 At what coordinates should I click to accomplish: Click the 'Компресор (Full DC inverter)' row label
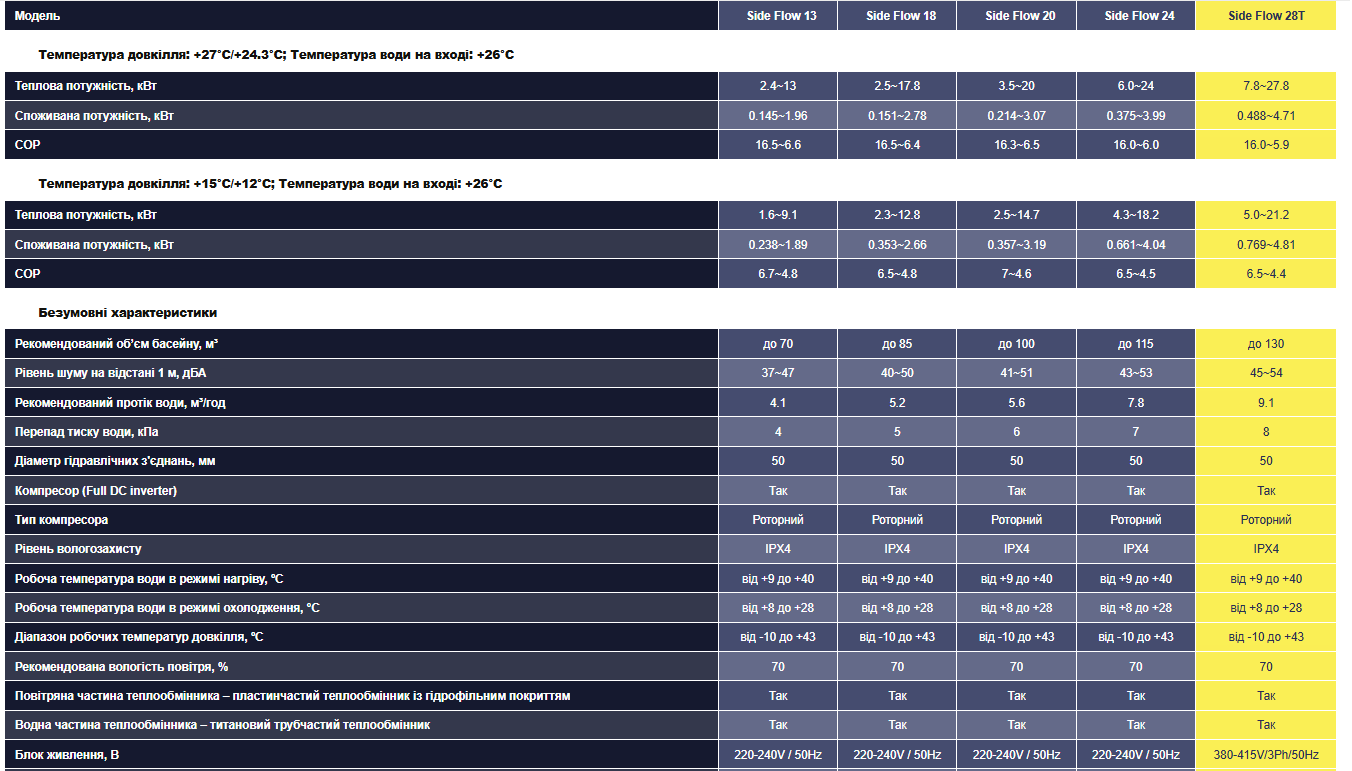(95, 491)
